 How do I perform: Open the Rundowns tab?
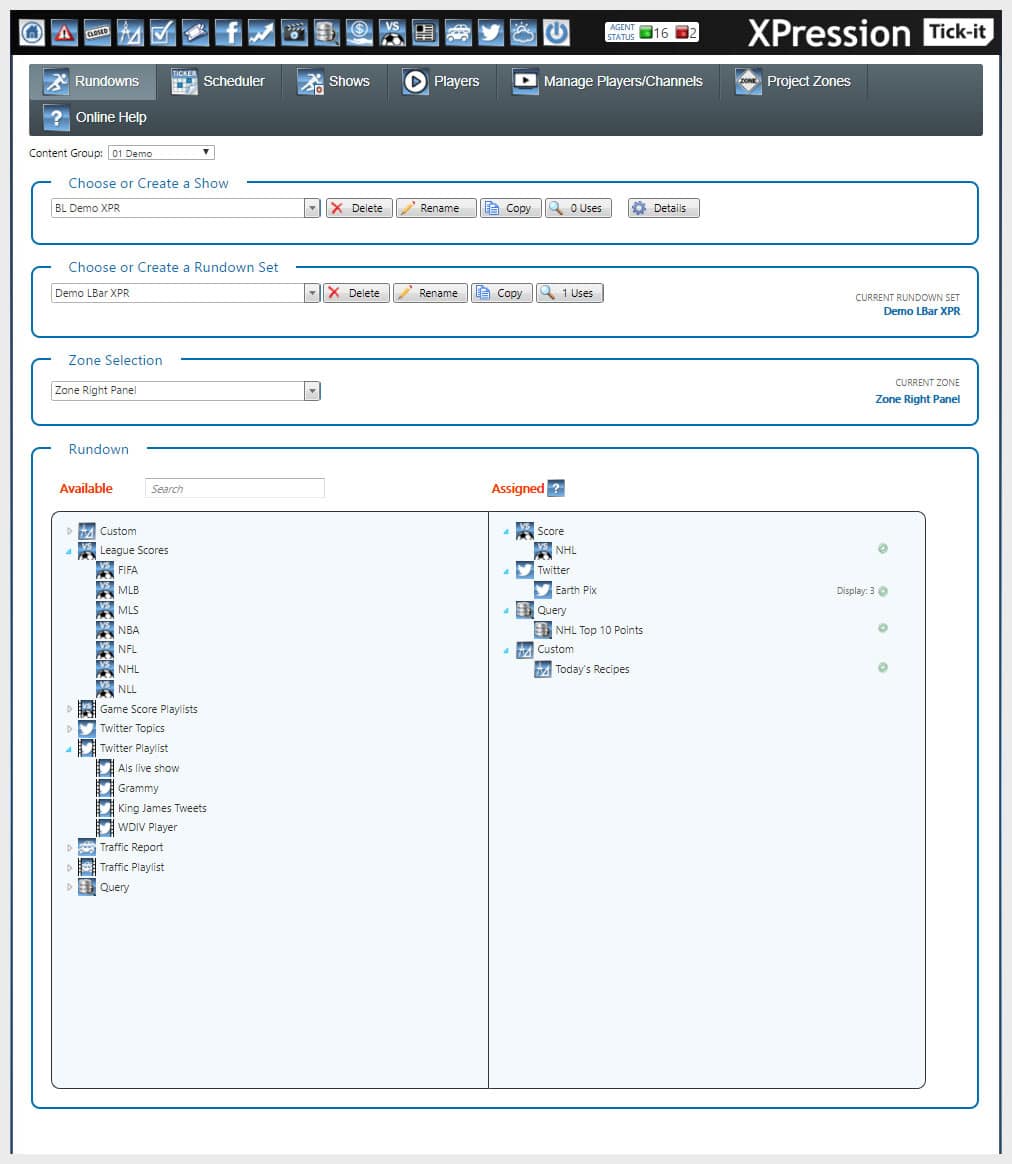(93, 82)
